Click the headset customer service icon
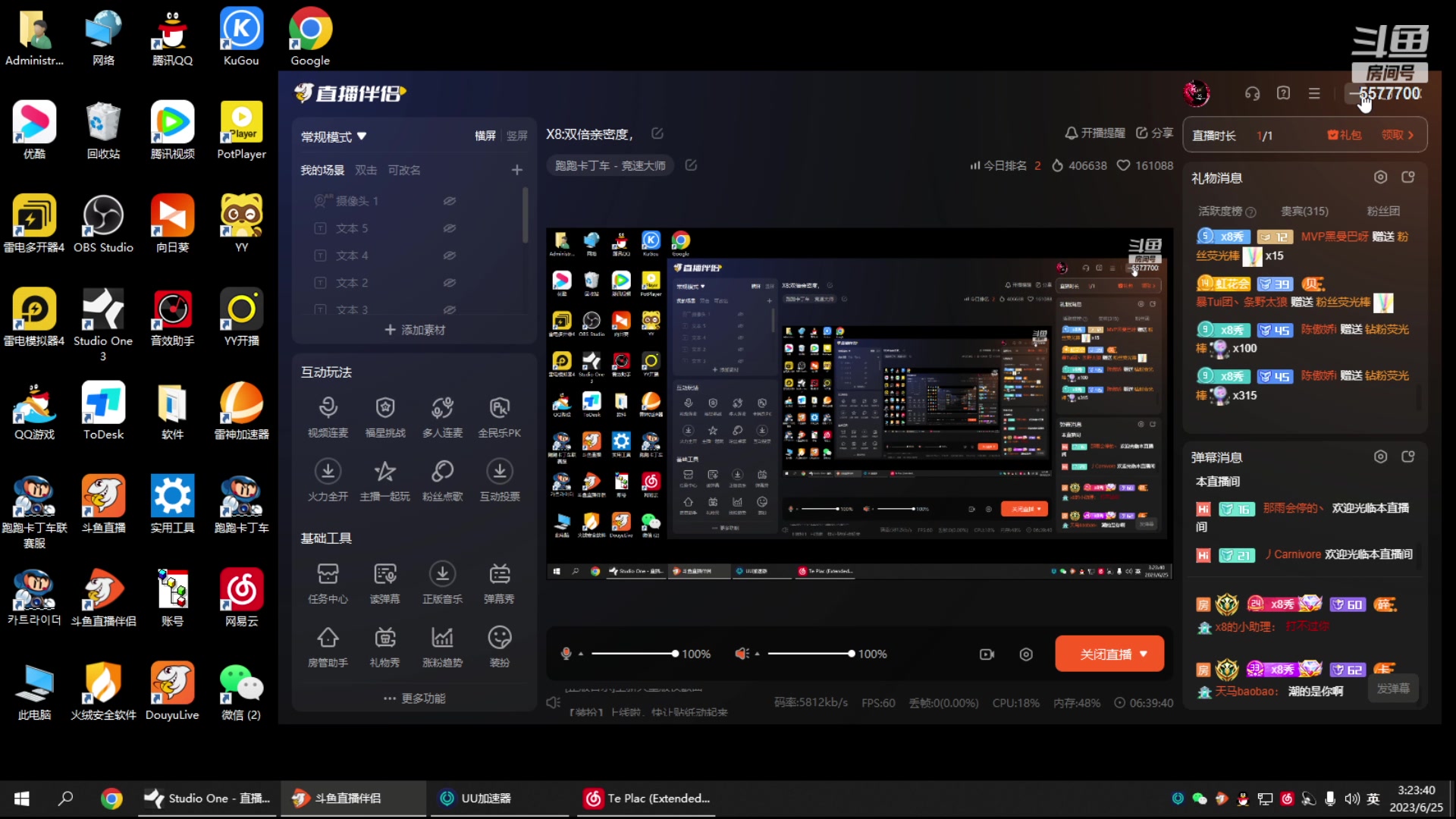Image resolution: width=1456 pixels, height=819 pixels. (1252, 93)
